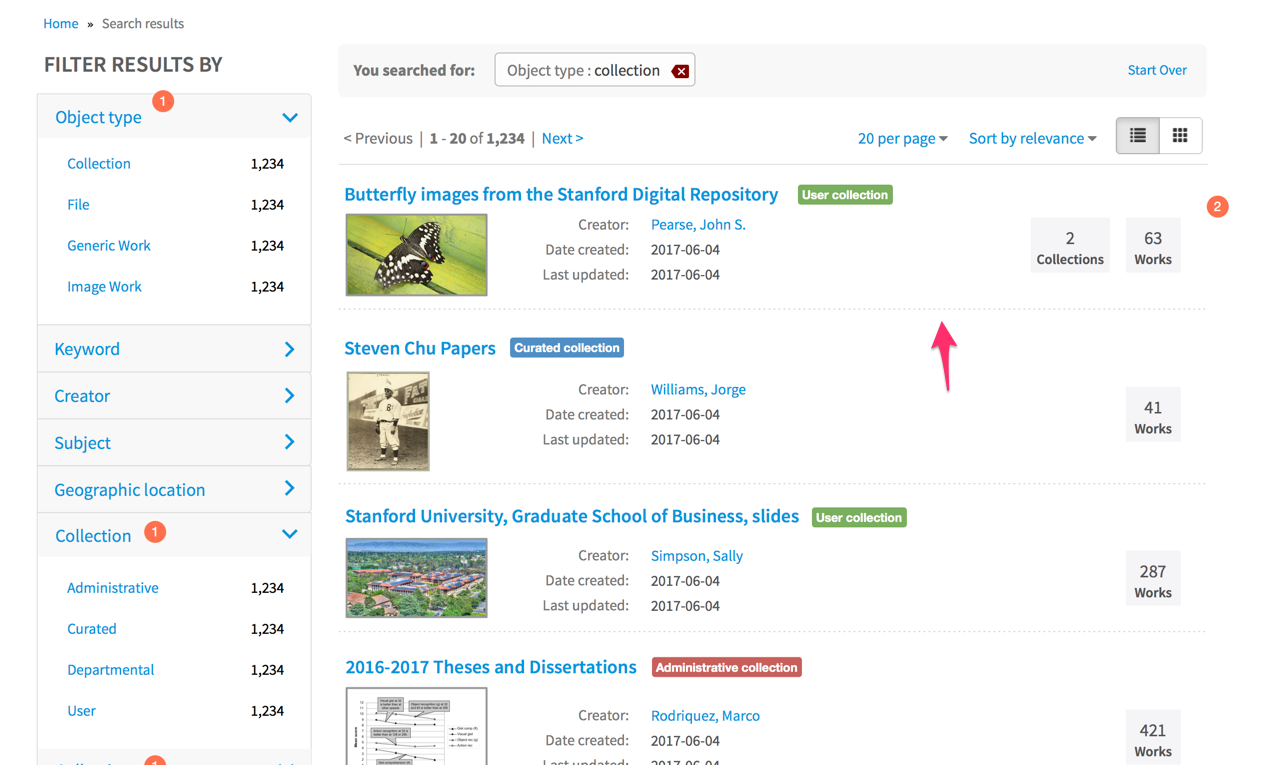
Task: Filter by Collection object type
Action: tap(99, 163)
